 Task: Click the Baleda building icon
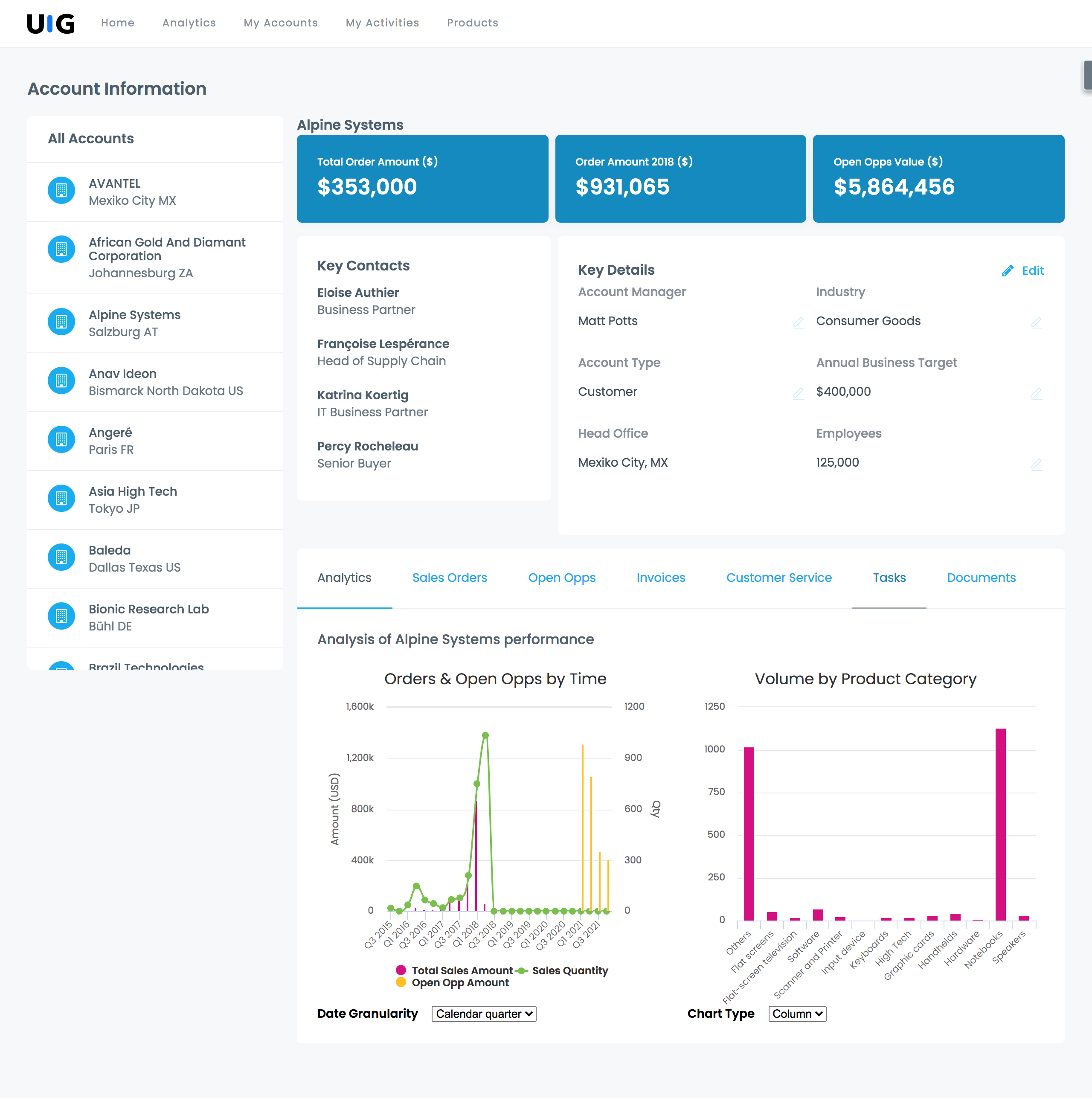coord(61,557)
